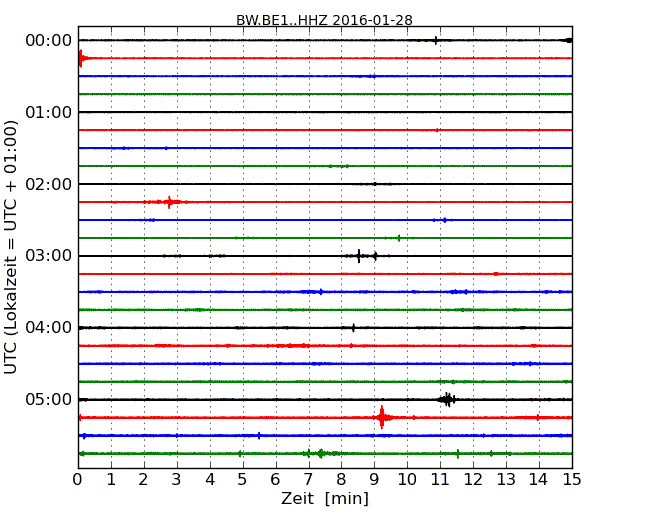This screenshot has height=520, width=650.
Task: Select x-axis tick label 9
Action: coord(374,480)
